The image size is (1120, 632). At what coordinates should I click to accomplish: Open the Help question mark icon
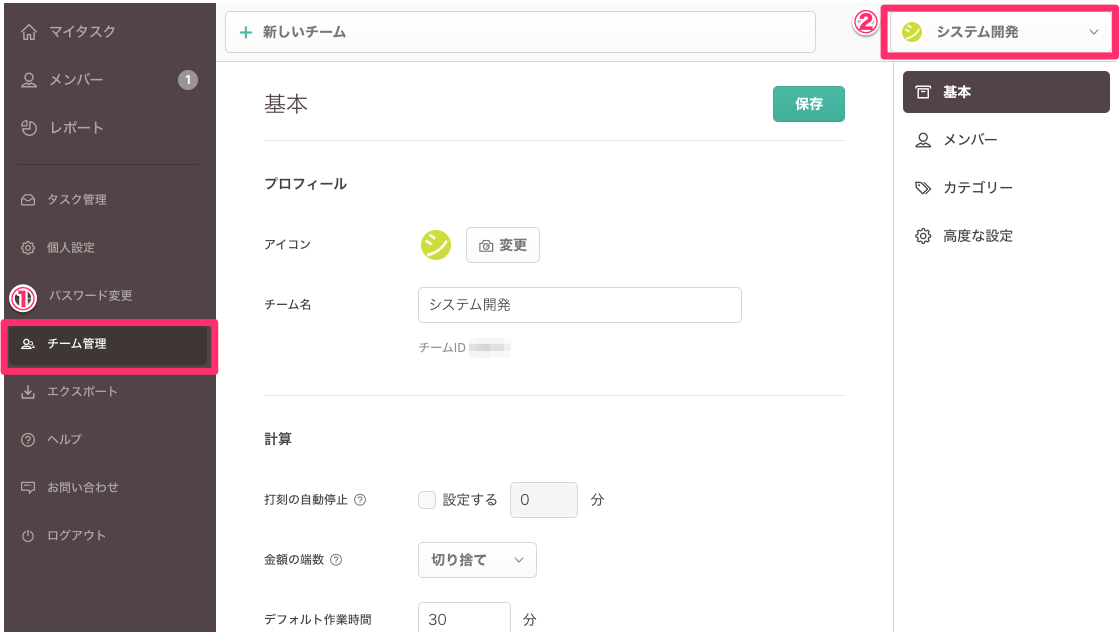[x=28, y=440]
